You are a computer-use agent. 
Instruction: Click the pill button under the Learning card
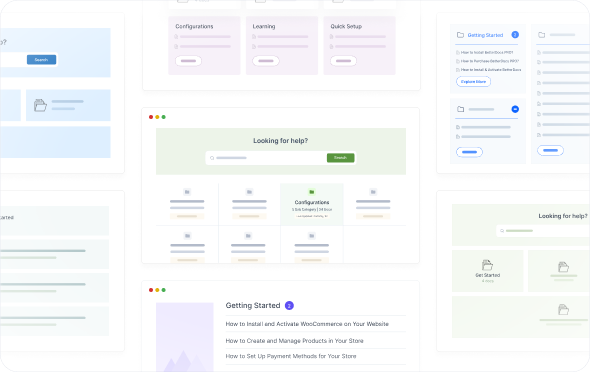click(266, 61)
